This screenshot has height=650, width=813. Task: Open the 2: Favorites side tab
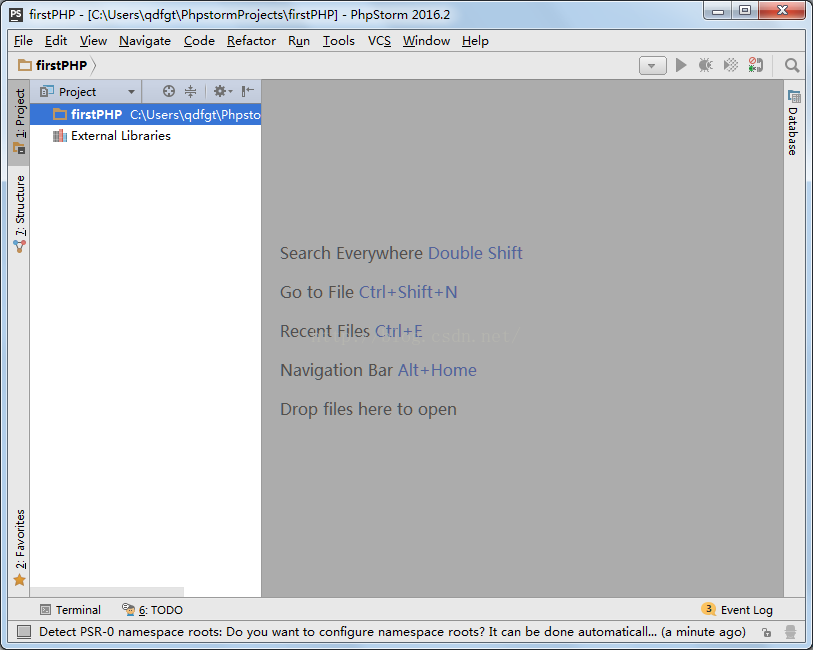tap(20, 547)
